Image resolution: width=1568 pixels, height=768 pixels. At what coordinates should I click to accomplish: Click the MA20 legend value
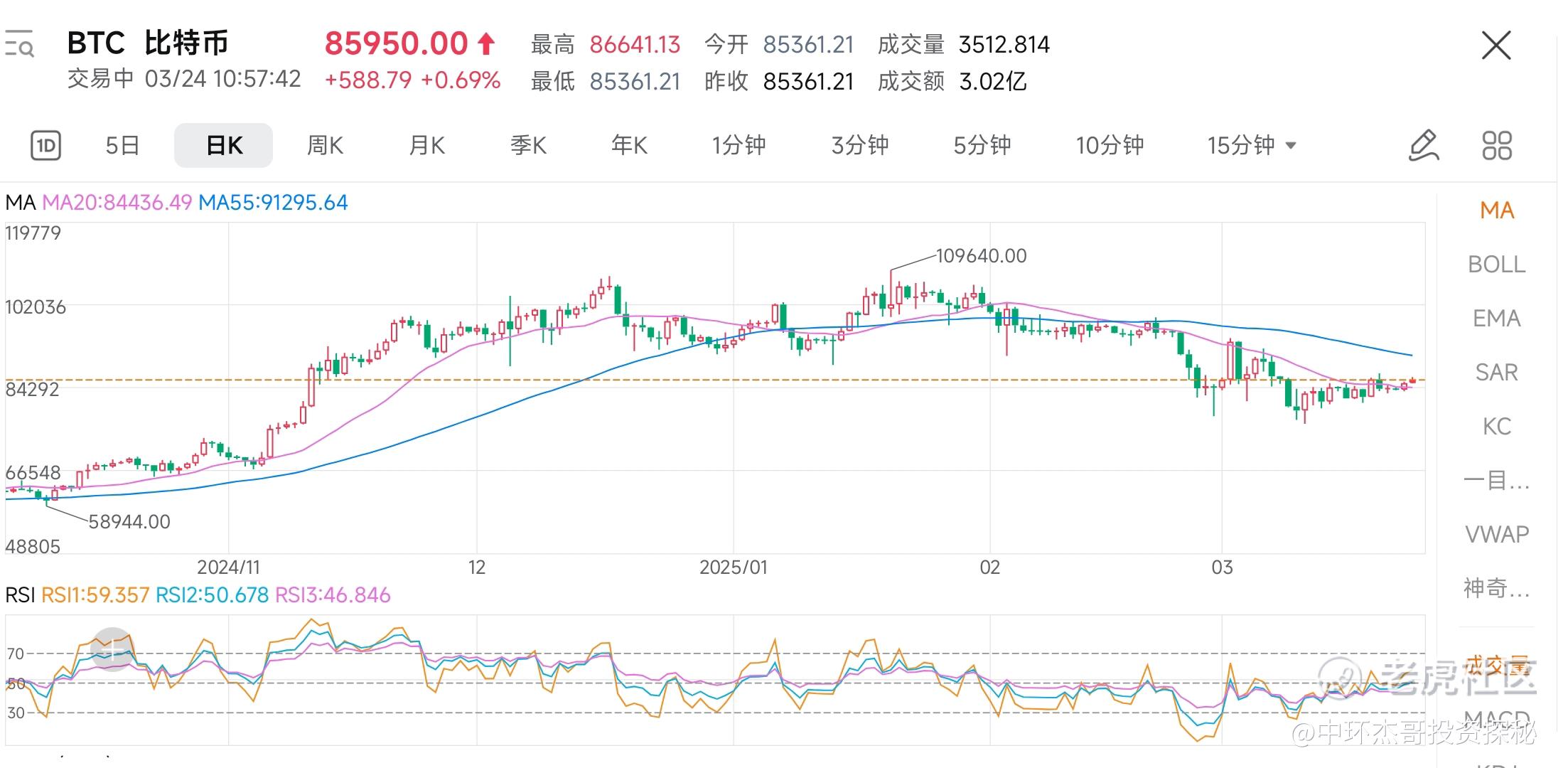(x=117, y=203)
